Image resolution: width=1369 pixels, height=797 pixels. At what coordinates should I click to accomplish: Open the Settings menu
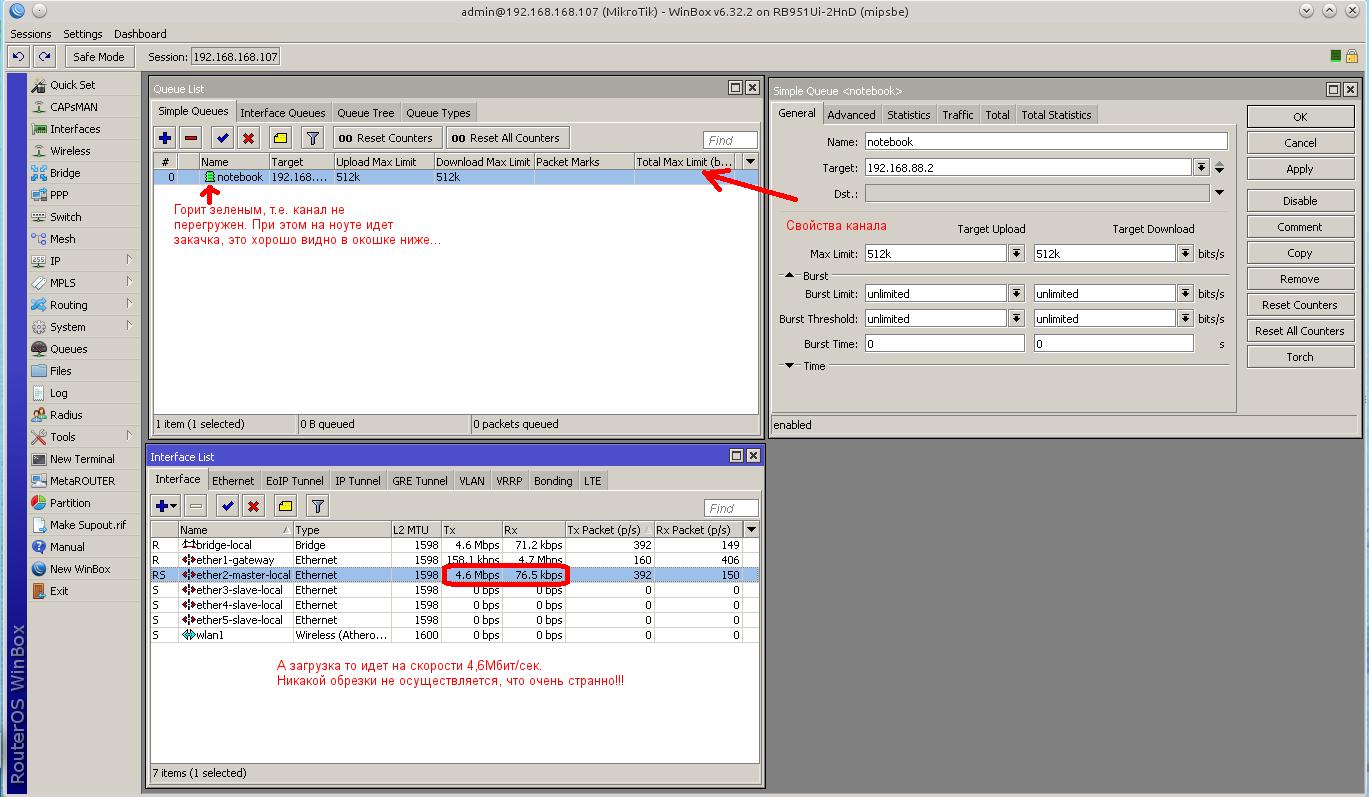(x=82, y=34)
